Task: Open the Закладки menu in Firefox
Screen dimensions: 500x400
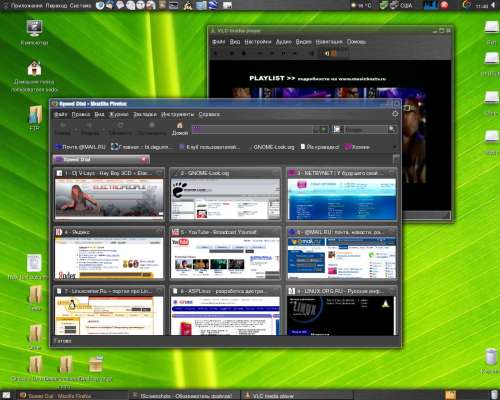Action: point(145,114)
